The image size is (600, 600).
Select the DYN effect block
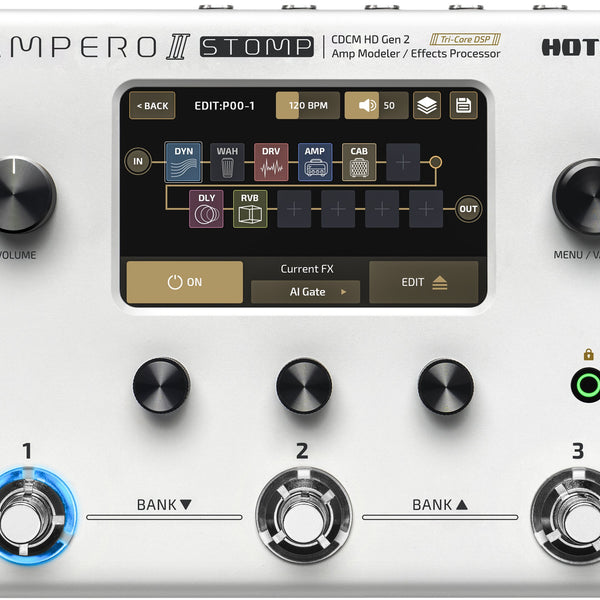pos(183,162)
